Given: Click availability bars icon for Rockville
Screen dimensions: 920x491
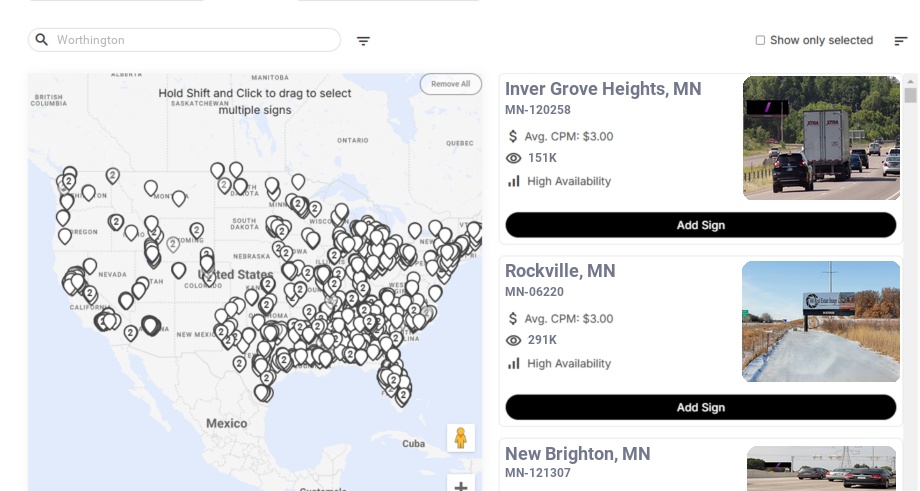Looking at the screenshot, I should (x=514, y=363).
